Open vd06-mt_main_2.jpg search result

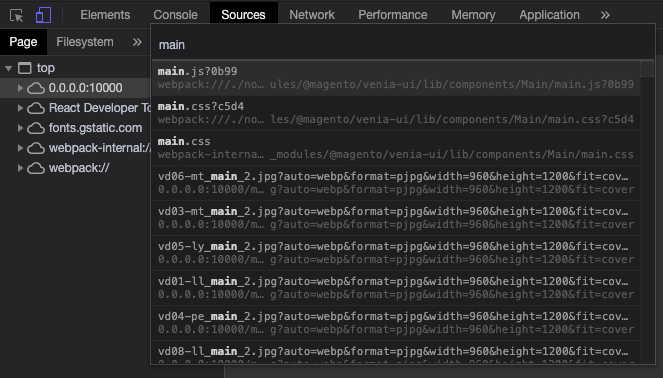(x=396, y=183)
